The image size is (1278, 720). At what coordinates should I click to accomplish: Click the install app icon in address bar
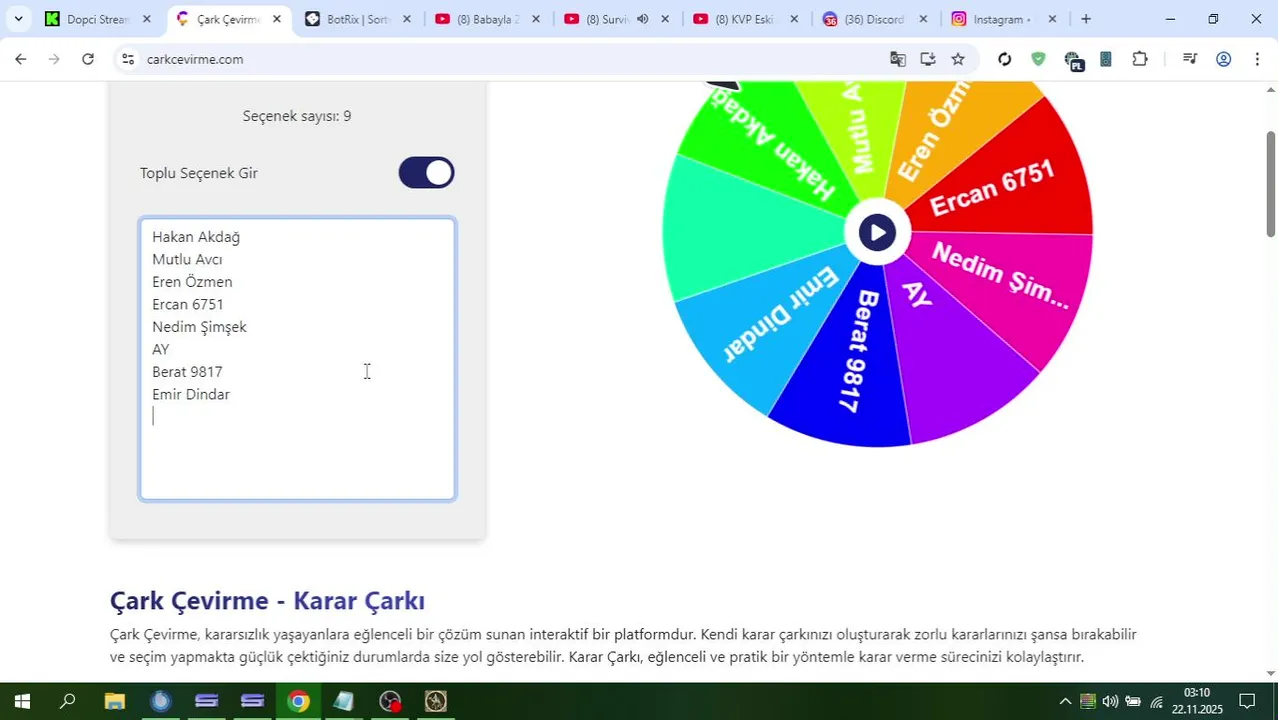pyautogui.click(x=928, y=59)
